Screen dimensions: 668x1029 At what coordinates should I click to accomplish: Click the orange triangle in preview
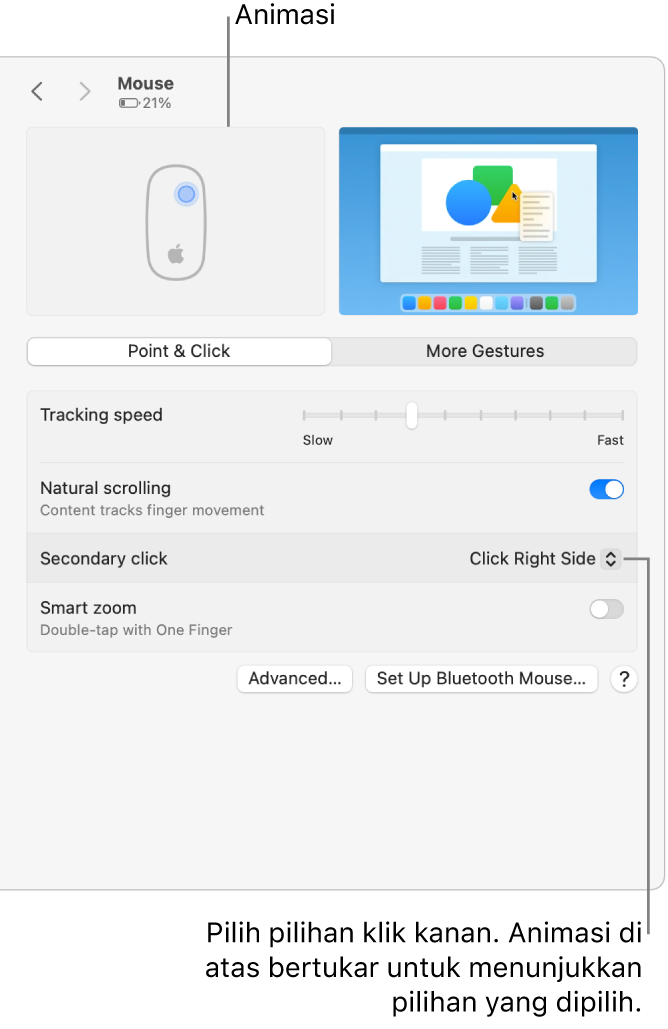pyautogui.click(x=507, y=206)
